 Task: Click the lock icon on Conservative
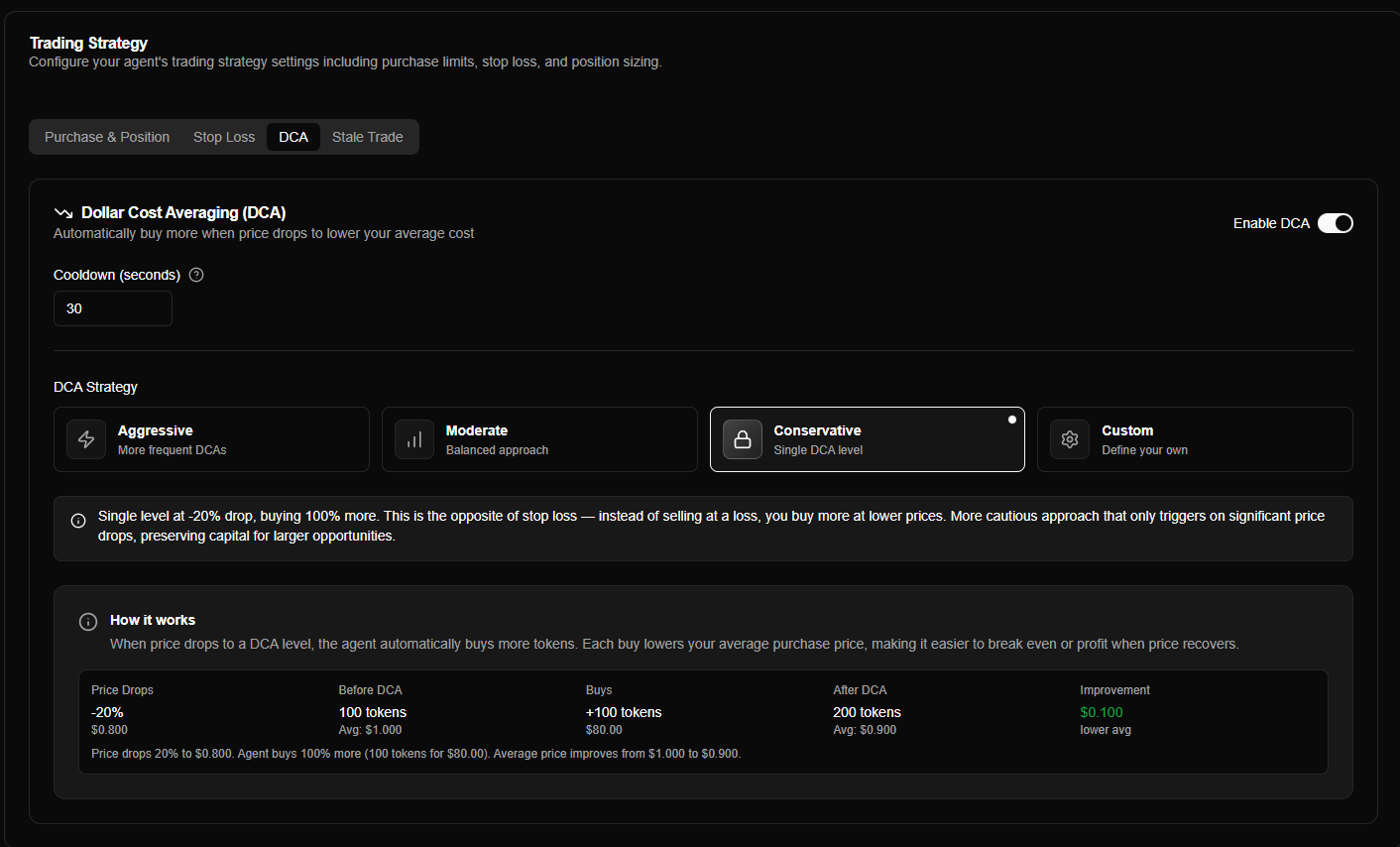point(743,439)
